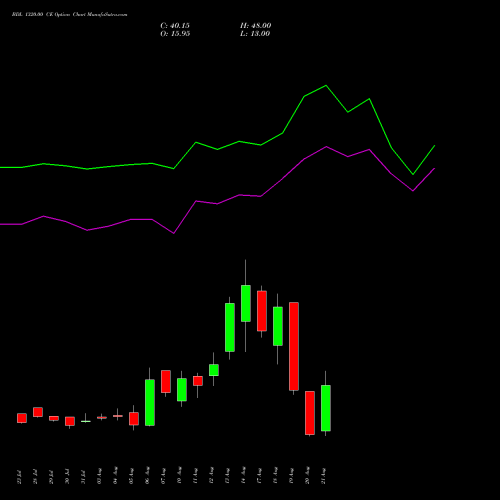Click the peak of the purple line

(326, 147)
